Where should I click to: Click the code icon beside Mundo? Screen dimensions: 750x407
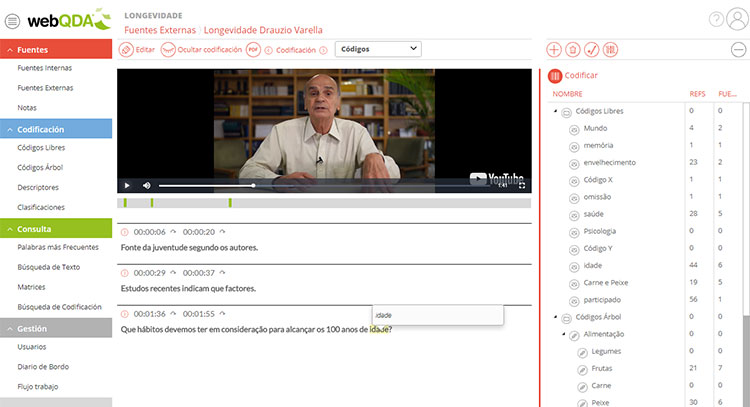click(x=574, y=130)
